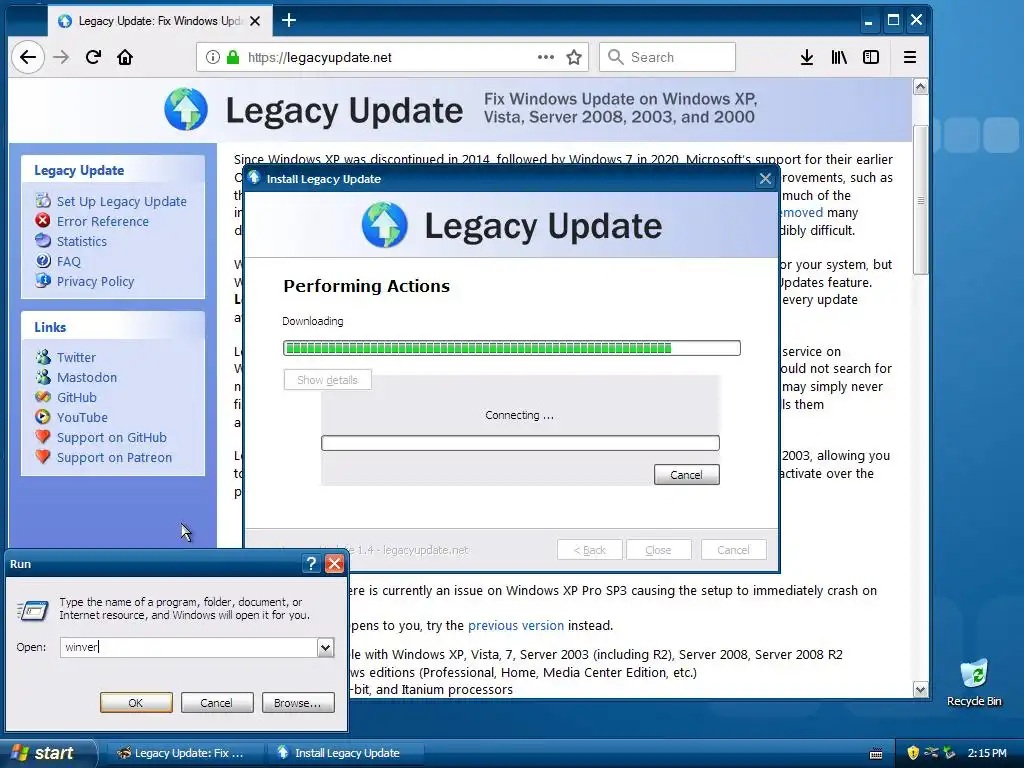The height and width of the screenshot is (768, 1024).
Task: Cancel the Connecting download
Action: [x=686, y=475]
